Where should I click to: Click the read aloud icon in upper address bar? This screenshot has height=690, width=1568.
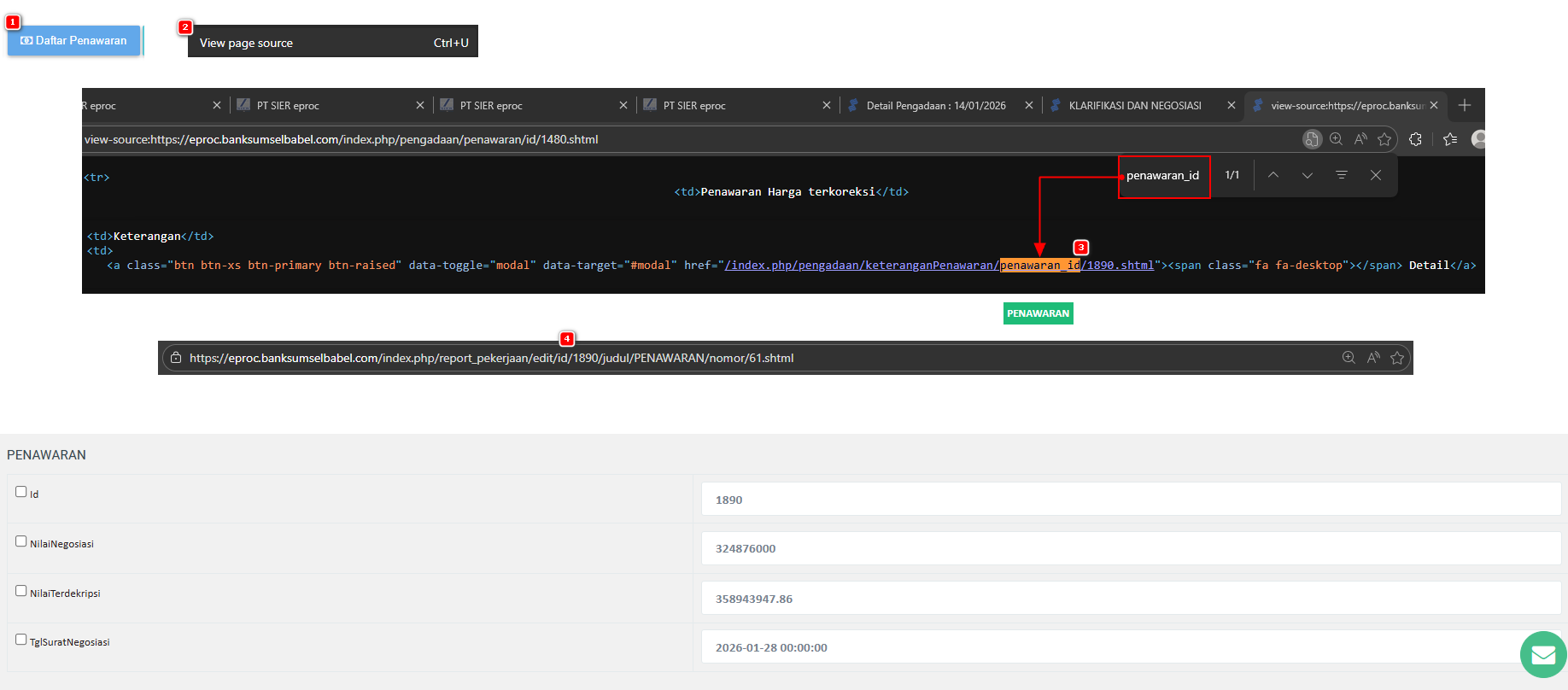(1360, 139)
